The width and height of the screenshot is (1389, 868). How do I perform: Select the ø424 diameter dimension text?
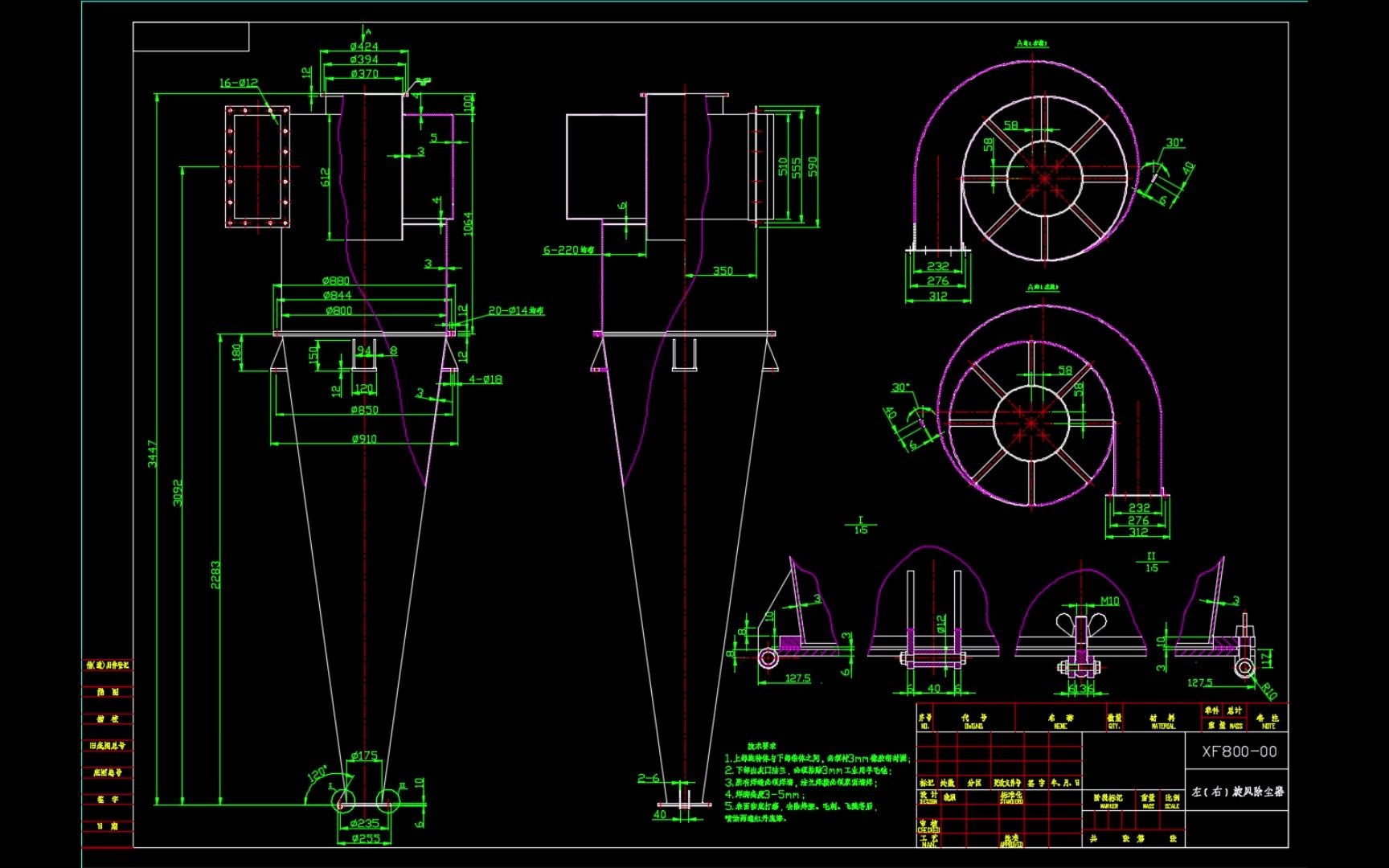click(x=364, y=47)
